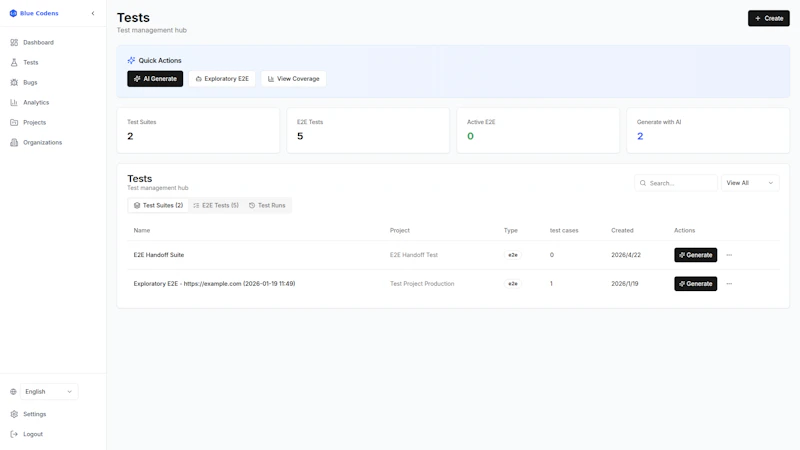Click the Tests flask icon

[x=14, y=62]
